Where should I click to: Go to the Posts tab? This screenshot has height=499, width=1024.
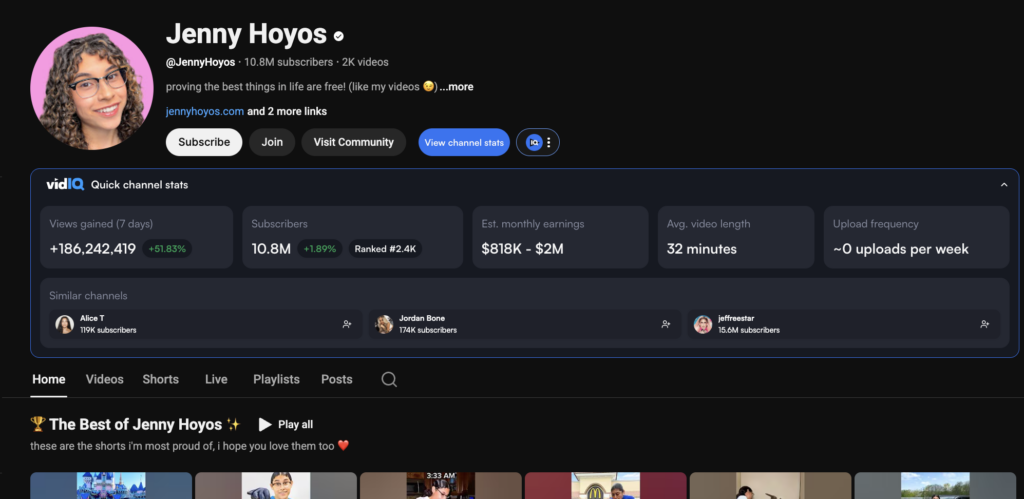pos(337,379)
